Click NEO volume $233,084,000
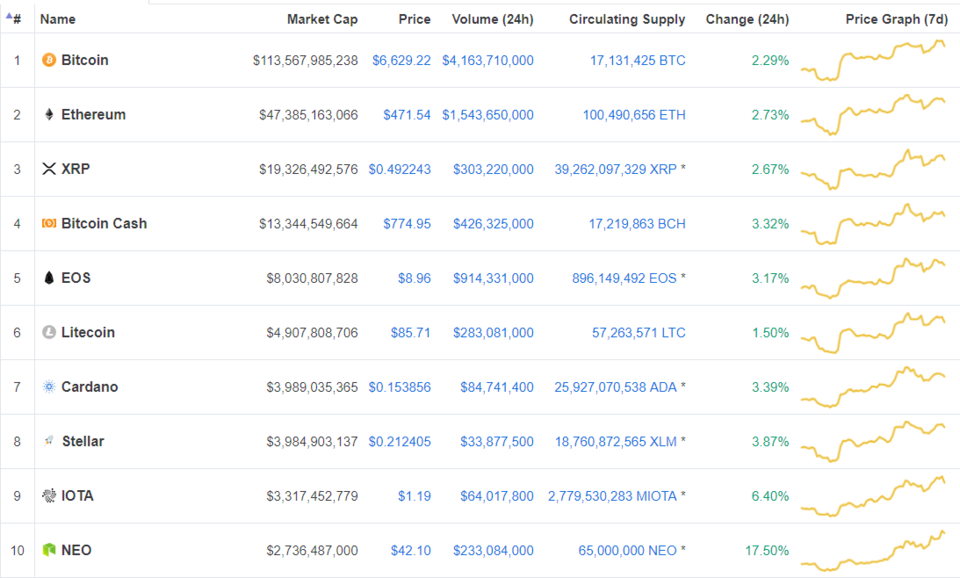This screenshot has height=578, width=960. click(x=493, y=551)
